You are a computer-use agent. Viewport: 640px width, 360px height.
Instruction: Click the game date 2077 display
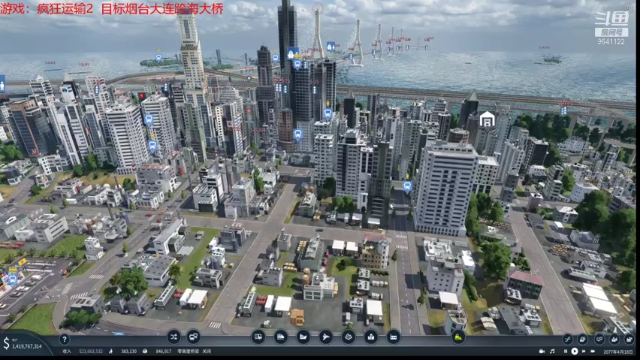pyautogui.click(x=618, y=351)
